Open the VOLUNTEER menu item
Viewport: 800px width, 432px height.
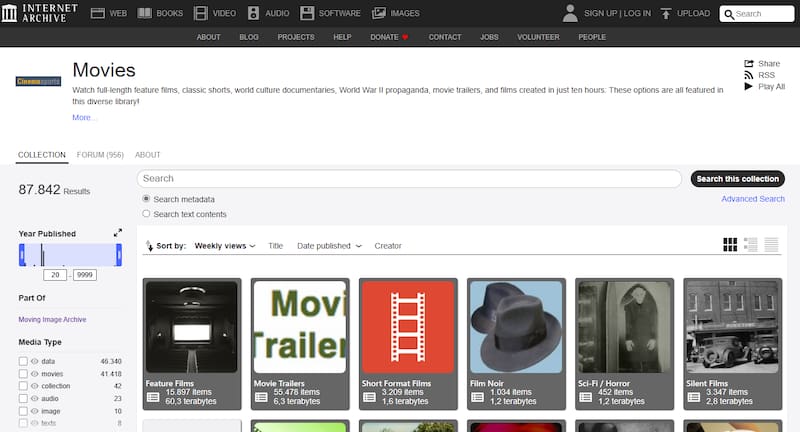pos(538,37)
